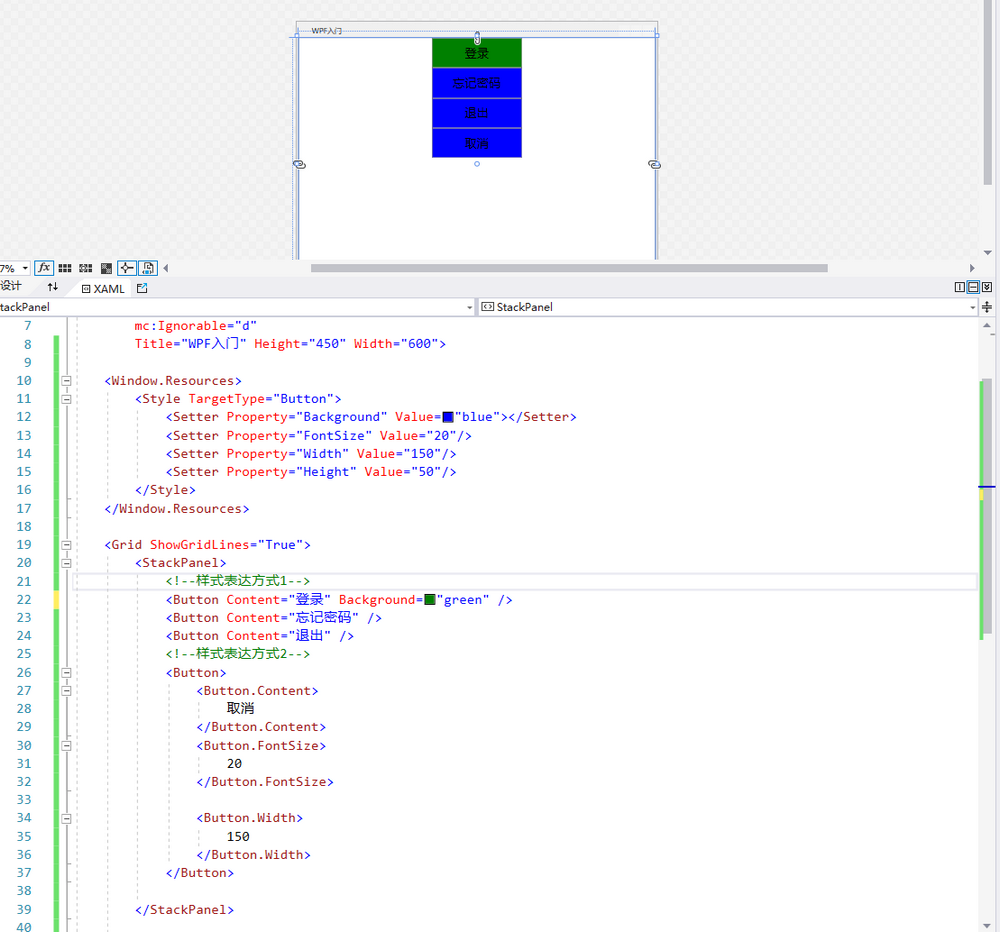Open the right StackPanel member dropdown
Screen dimensions: 1000x932
click(x=973, y=307)
